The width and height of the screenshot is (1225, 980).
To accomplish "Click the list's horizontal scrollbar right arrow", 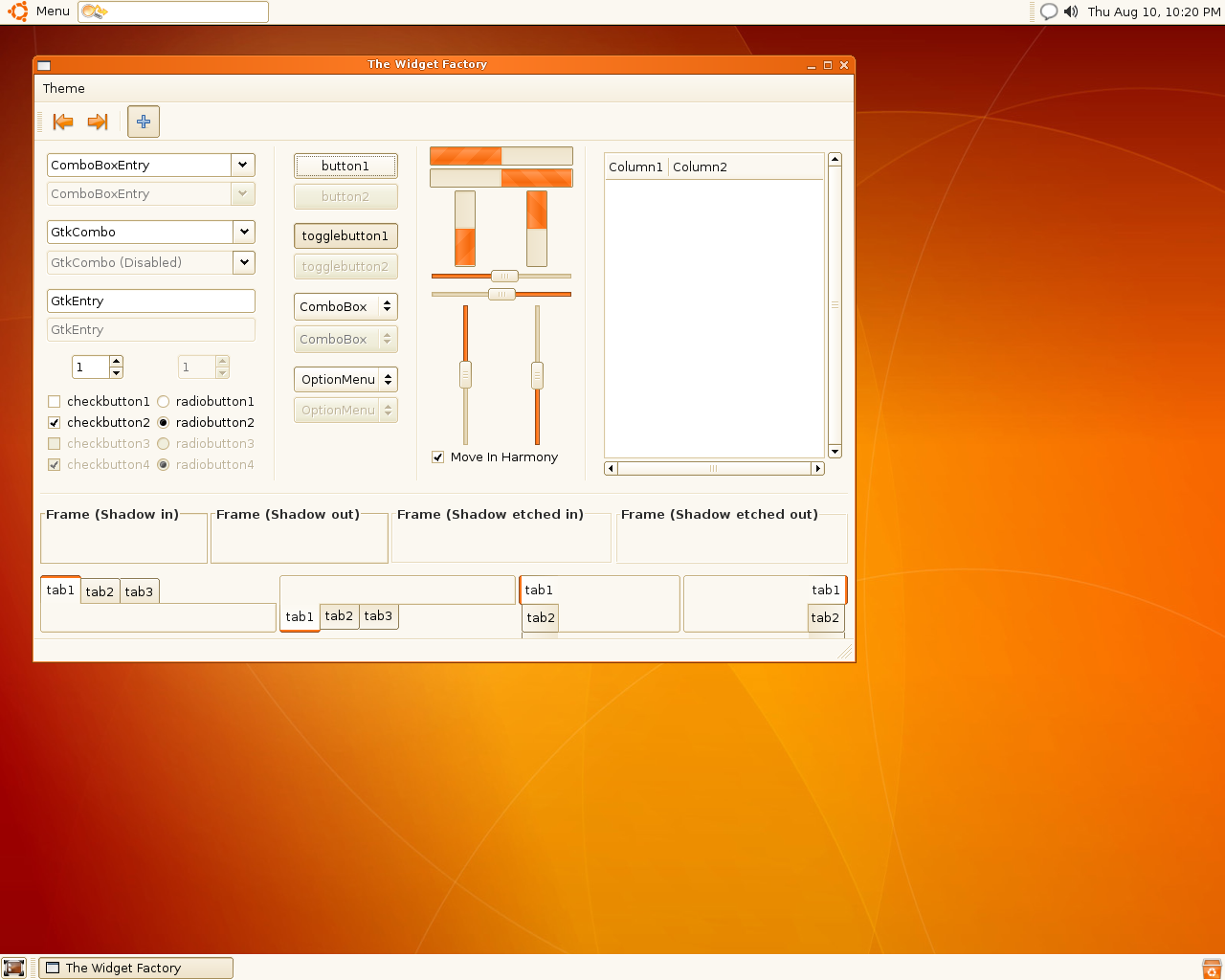I will (817, 469).
